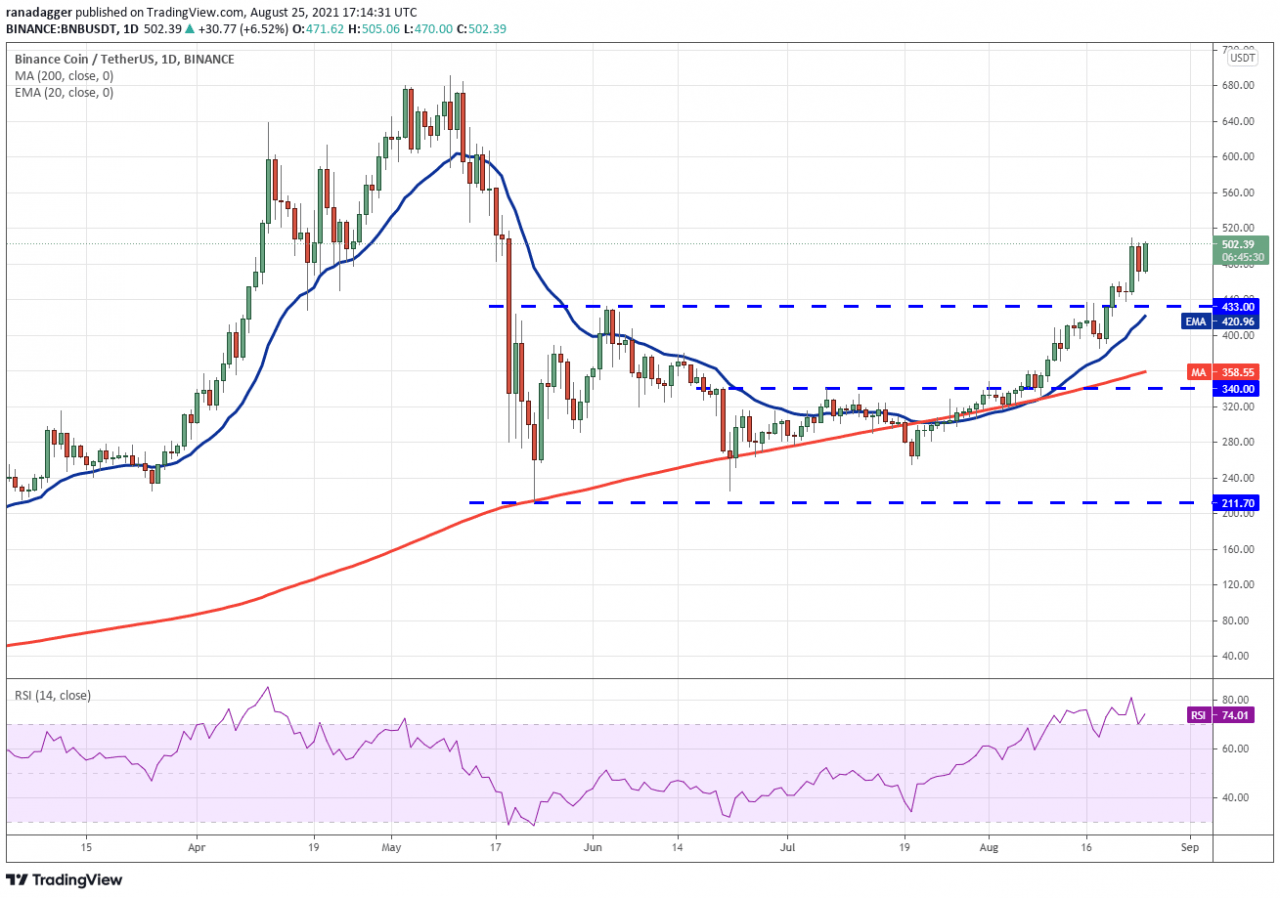Select the Aug label on the time axis
Viewport: 1280px width, 898px height.
coord(988,846)
